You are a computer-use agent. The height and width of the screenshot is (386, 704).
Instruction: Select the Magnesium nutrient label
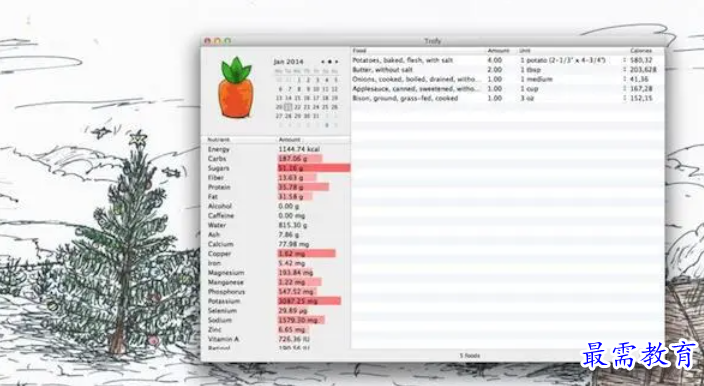coord(226,273)
